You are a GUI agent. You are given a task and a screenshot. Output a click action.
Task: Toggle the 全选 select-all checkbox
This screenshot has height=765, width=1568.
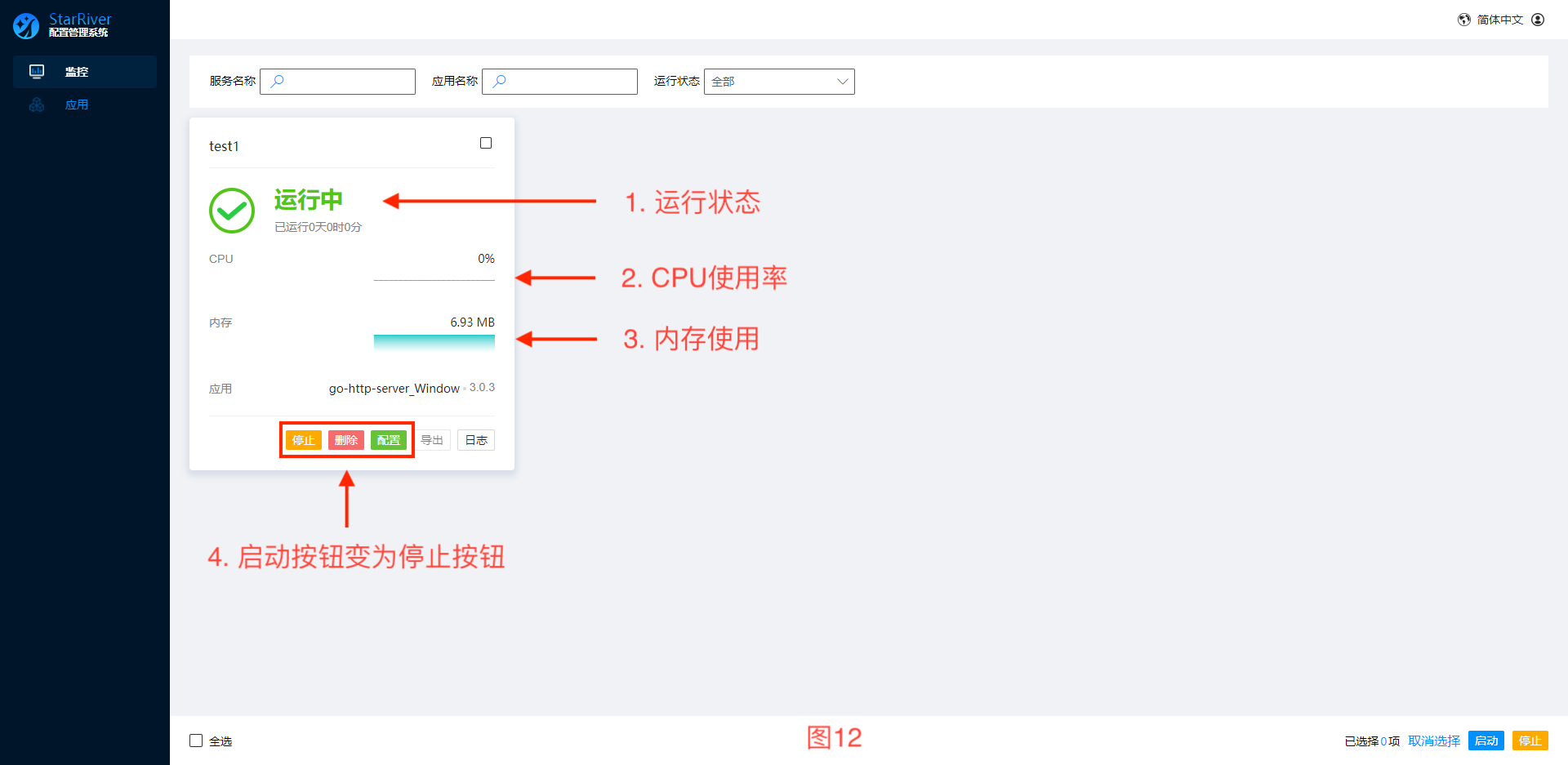click(x=196, y=741)
